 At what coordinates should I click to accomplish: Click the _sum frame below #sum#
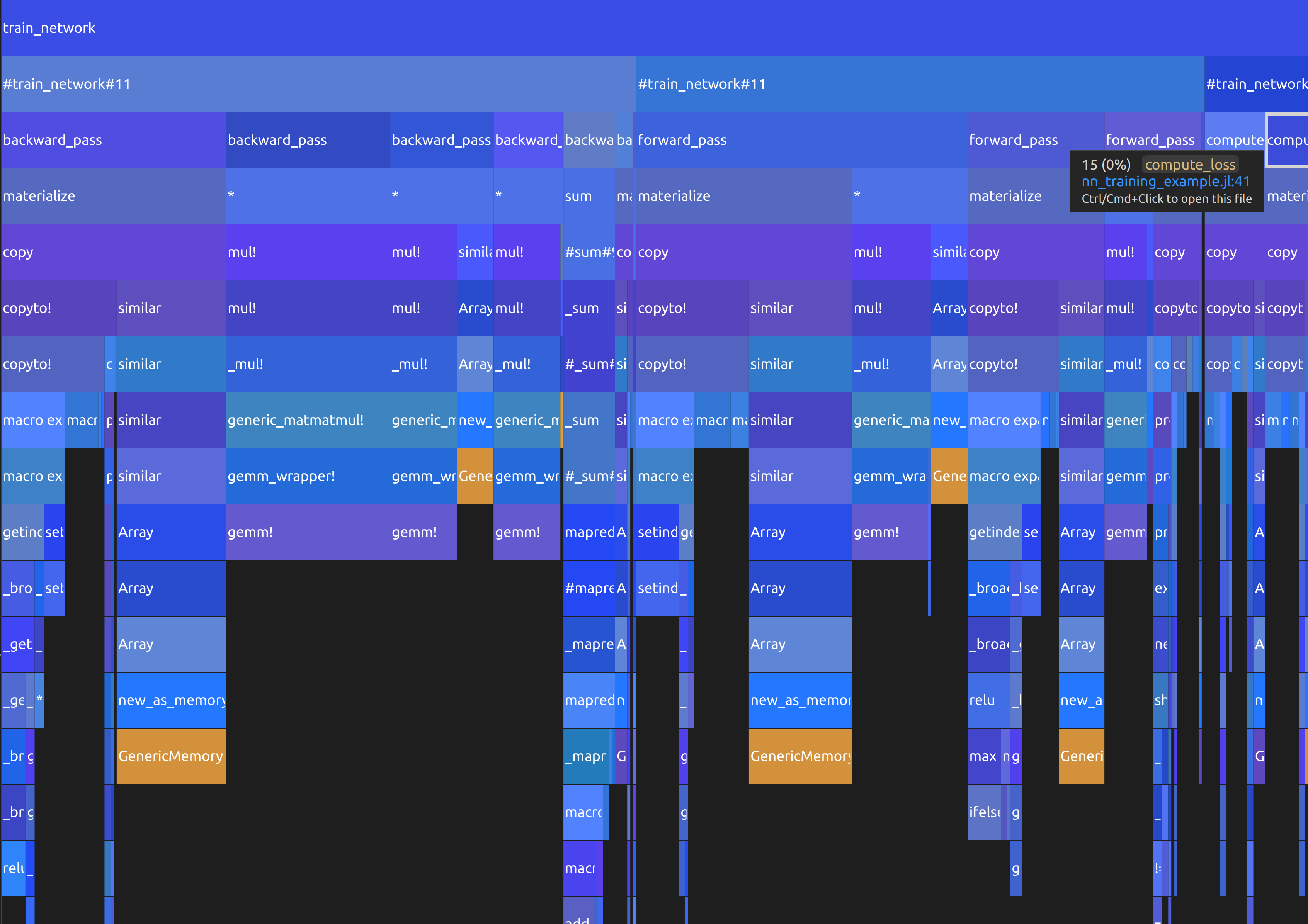(x=589, y=308)
